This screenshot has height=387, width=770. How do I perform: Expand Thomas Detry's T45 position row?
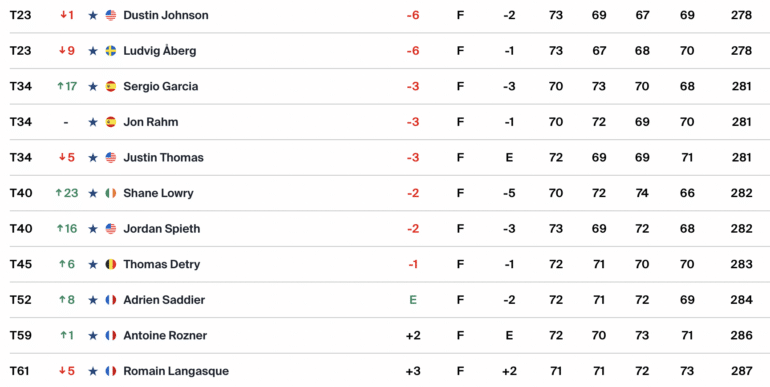[385, 264]
